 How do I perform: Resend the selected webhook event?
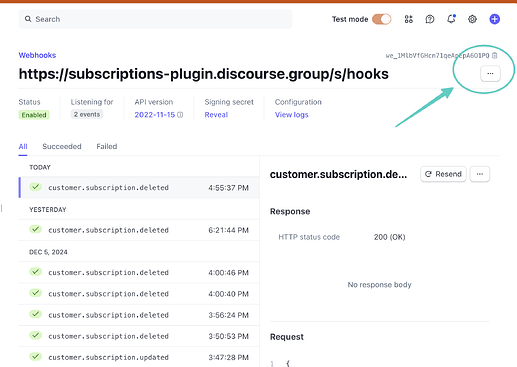443,174
